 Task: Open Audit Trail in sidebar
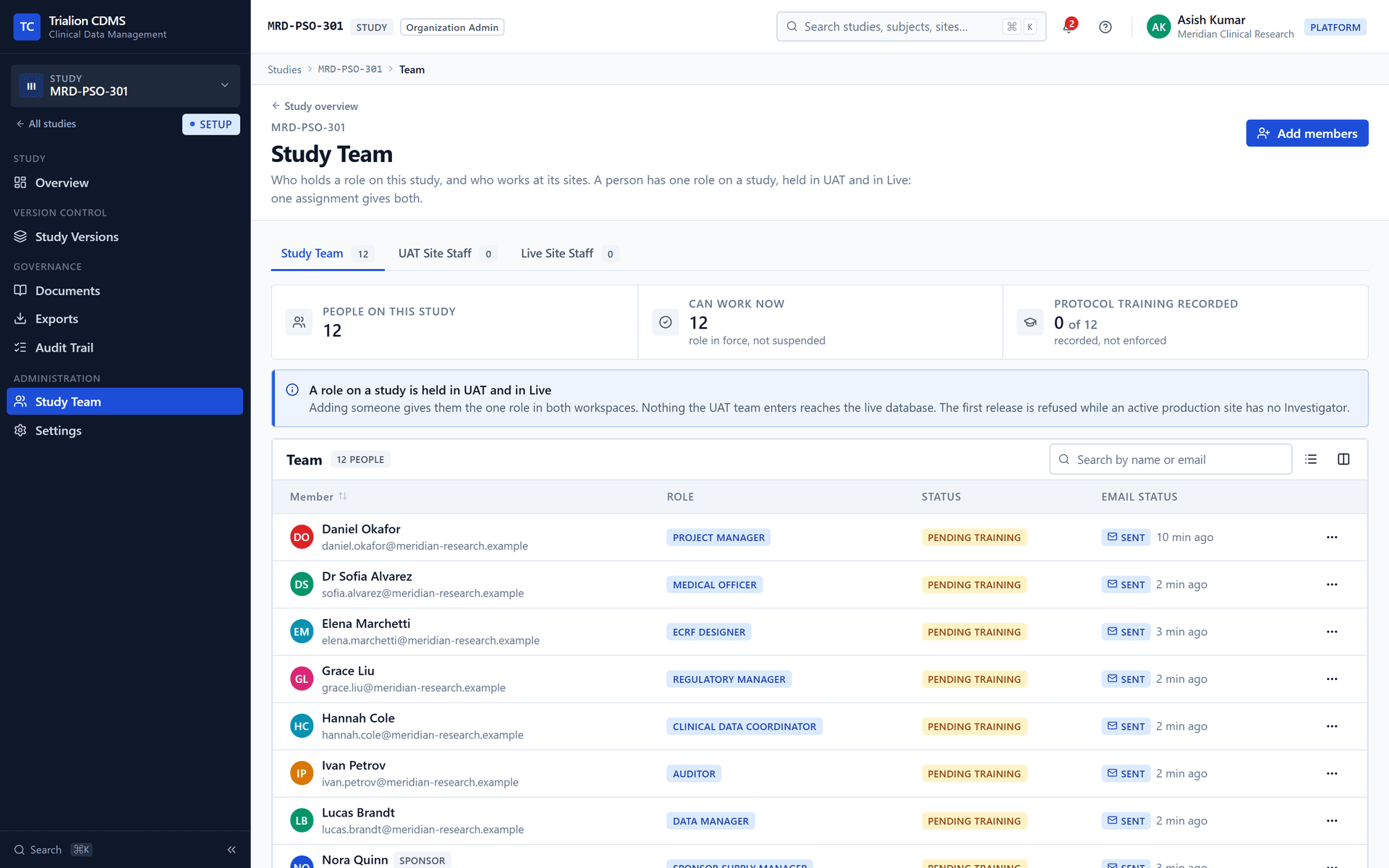[x=124, y=348]
